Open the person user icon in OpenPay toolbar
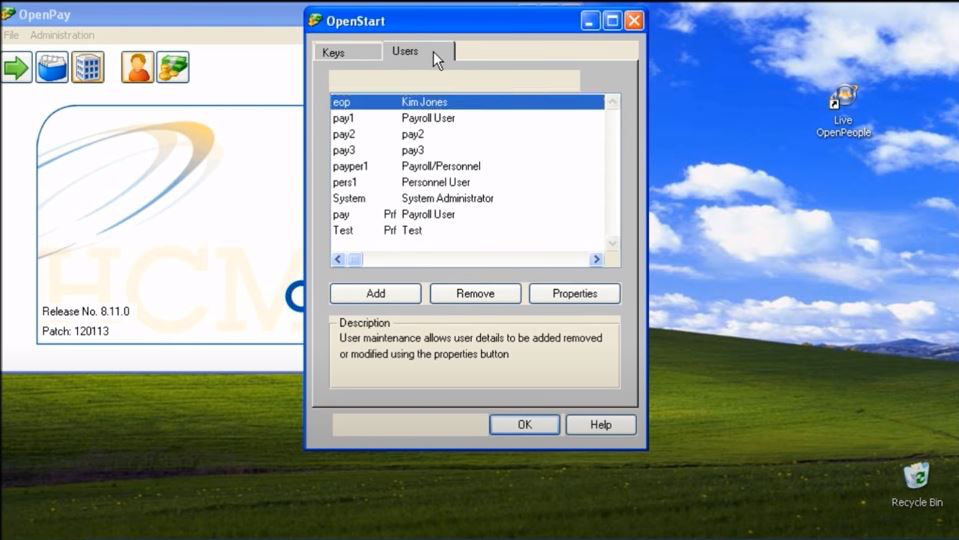Image resolution: width=959 pixels, height=540 pixels. [138, 67]
